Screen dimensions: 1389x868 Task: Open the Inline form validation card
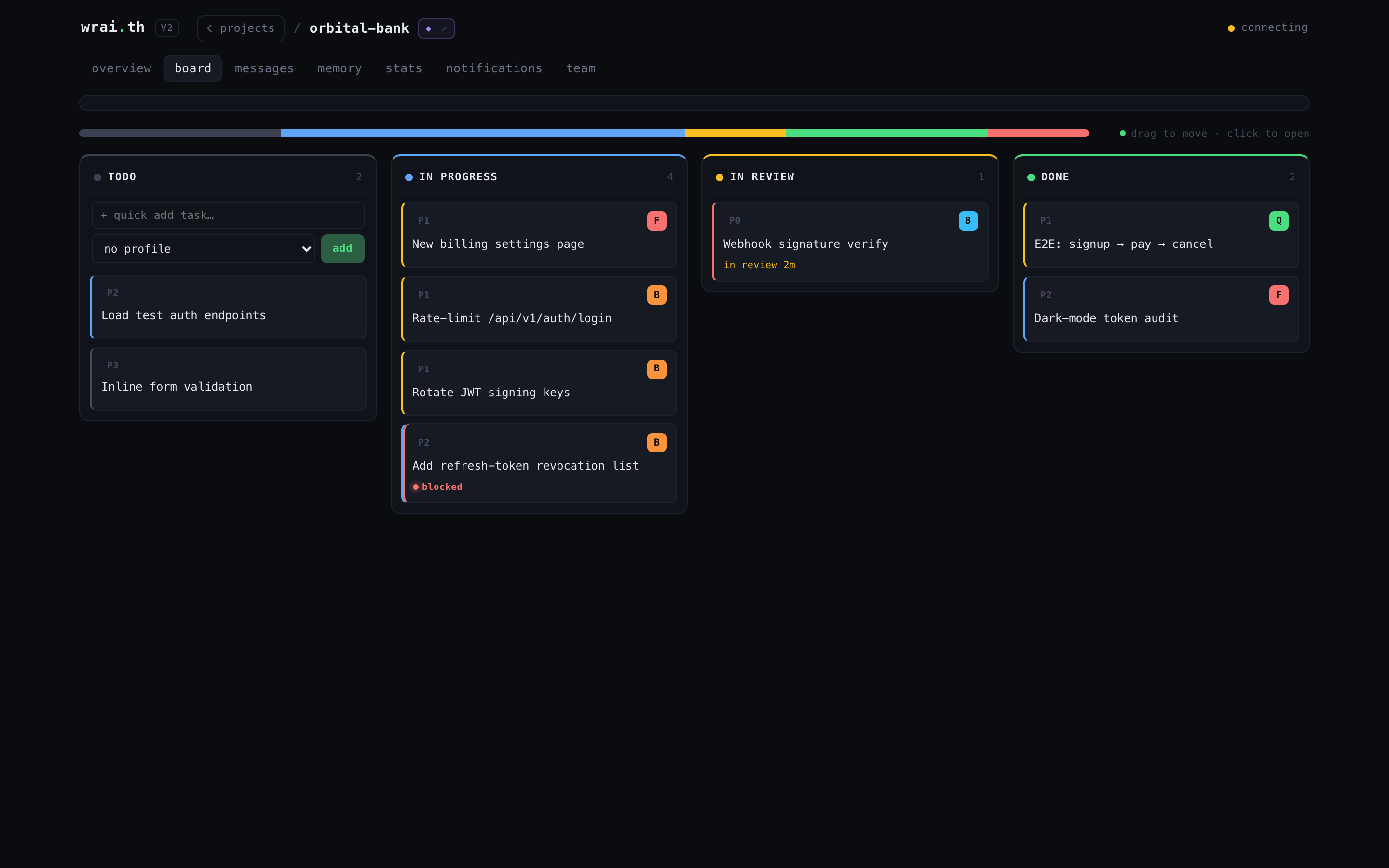pyautogui.click(x=228, y=379)
